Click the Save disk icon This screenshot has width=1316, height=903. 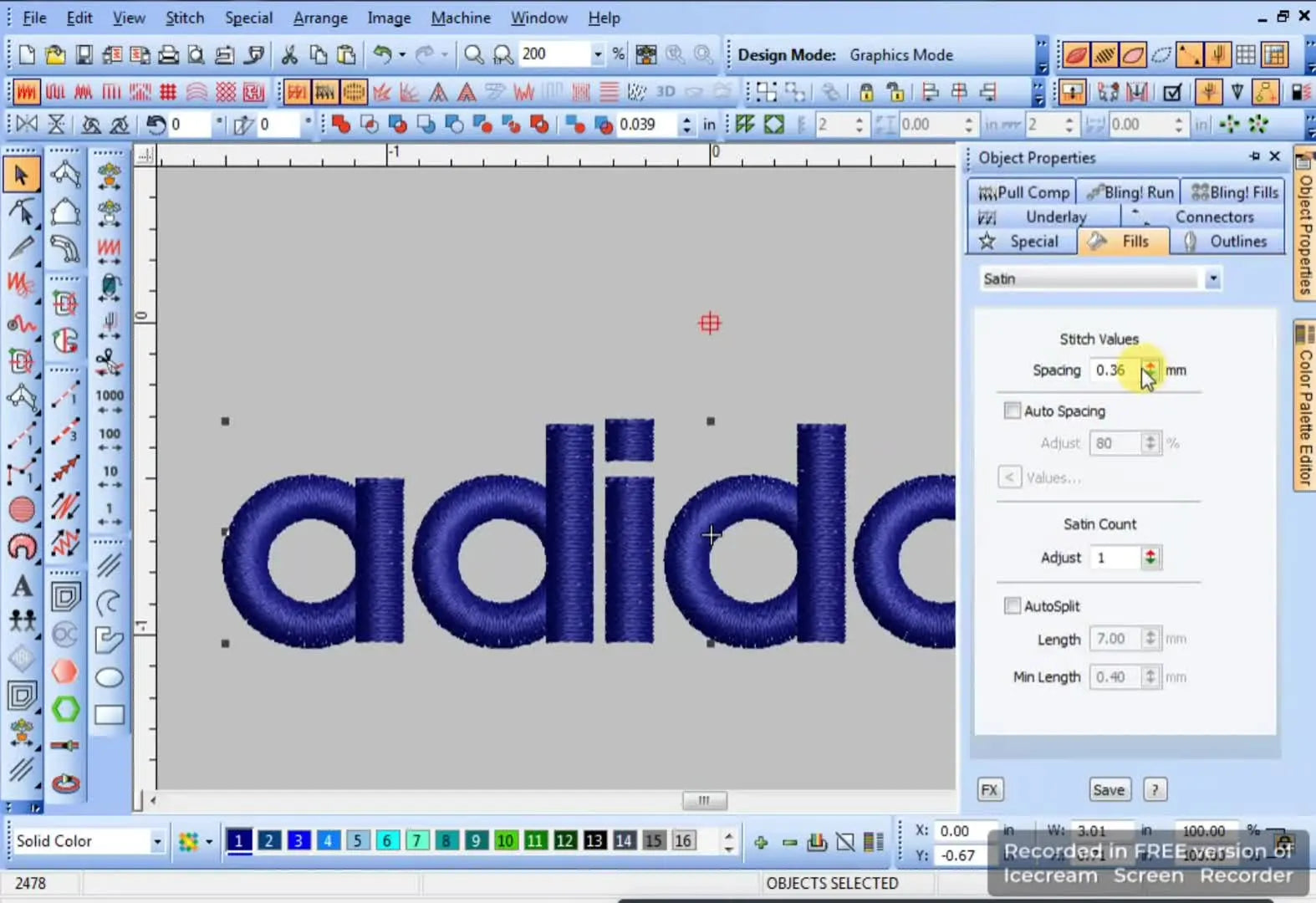[x=84, y=55]
